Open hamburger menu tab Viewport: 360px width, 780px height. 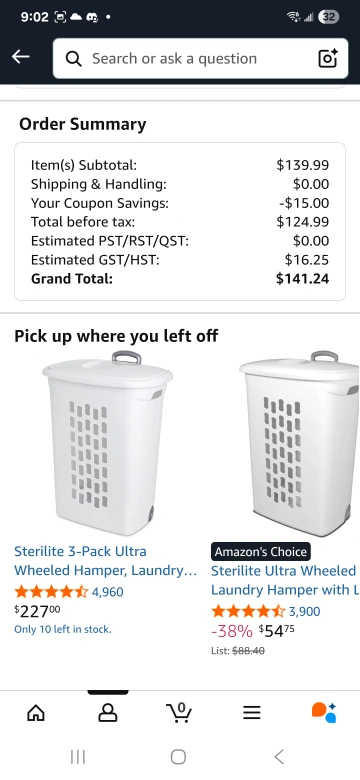pyautogui.click(x=252, y=713)
